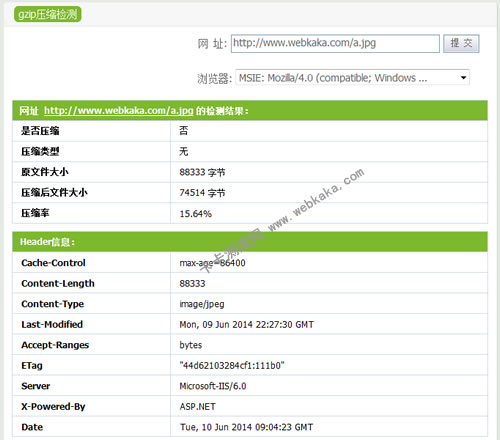The width and height of the screenshot is (500, 440).
Task: Select the Accept-Ranges header name
Action: coord(55,345)
